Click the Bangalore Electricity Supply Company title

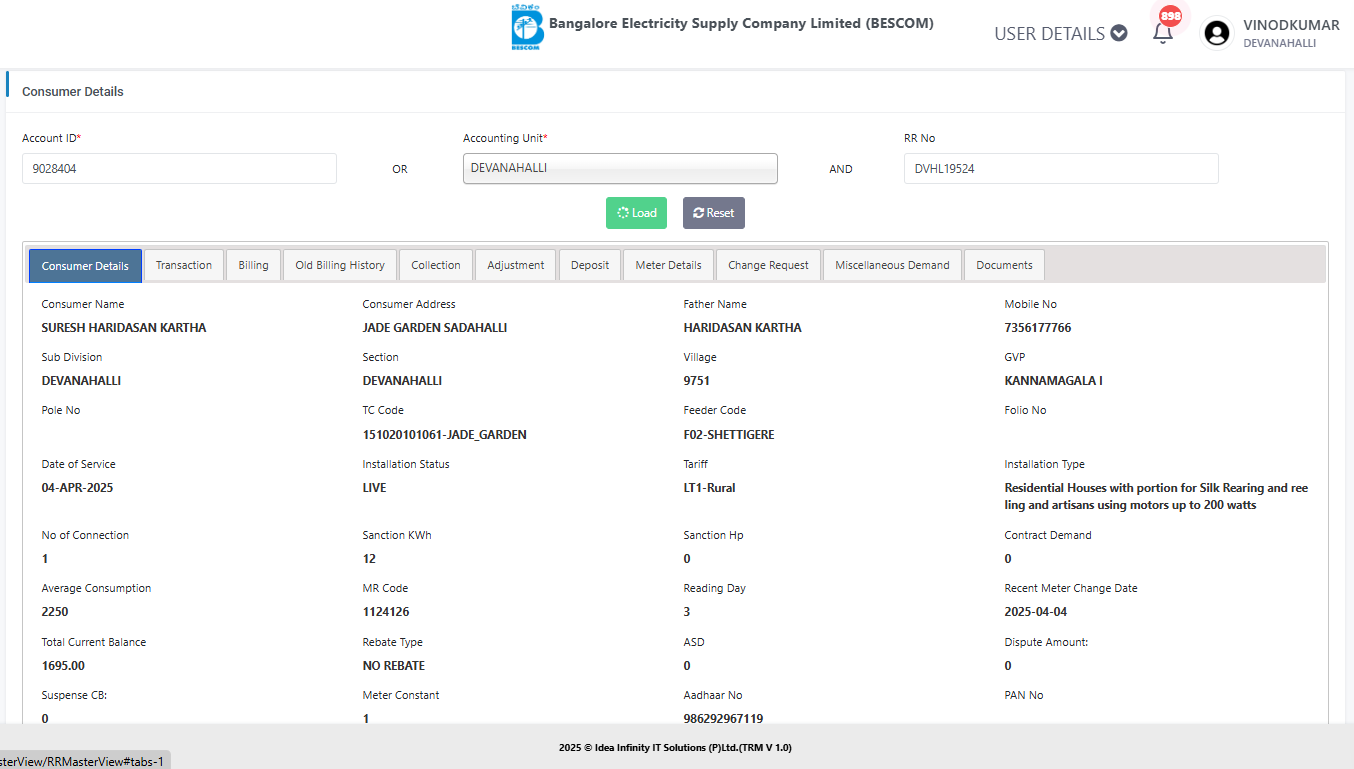coord(741,23)
